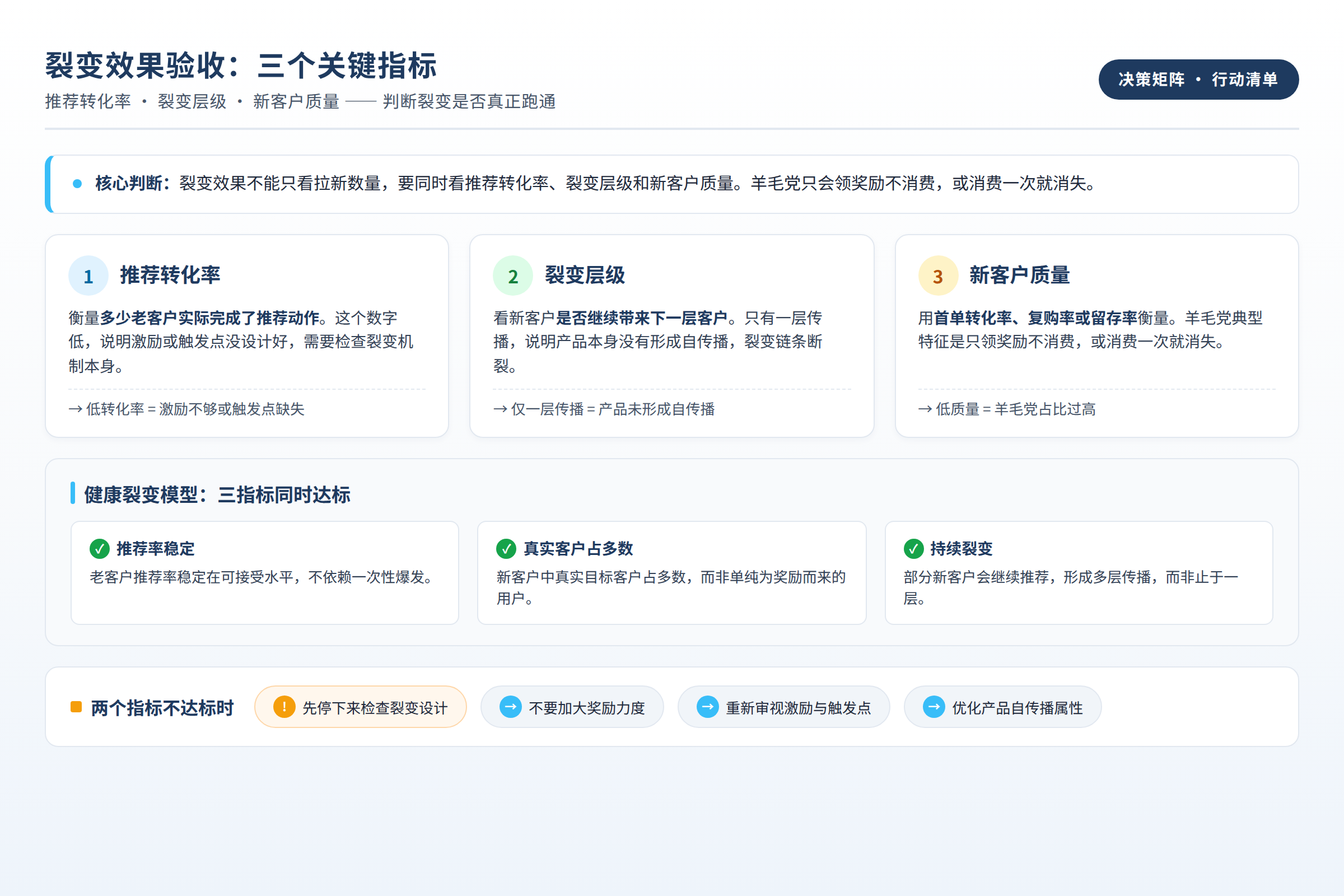Click the orange exclamation icon in 先停下来检查裂变设计
Viewport: 1344px width, 896px height.
[284, 707]
